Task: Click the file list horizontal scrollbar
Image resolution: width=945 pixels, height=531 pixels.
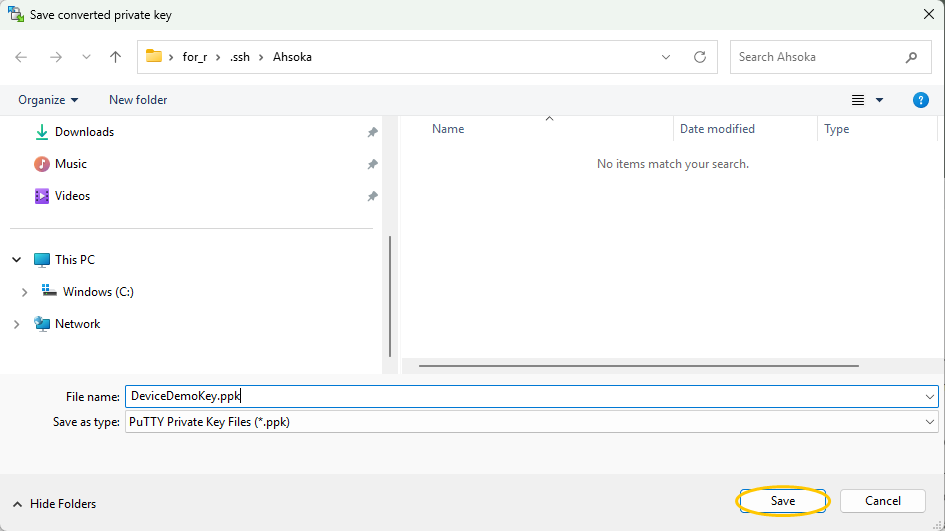Action: click(x=639, y=366)
